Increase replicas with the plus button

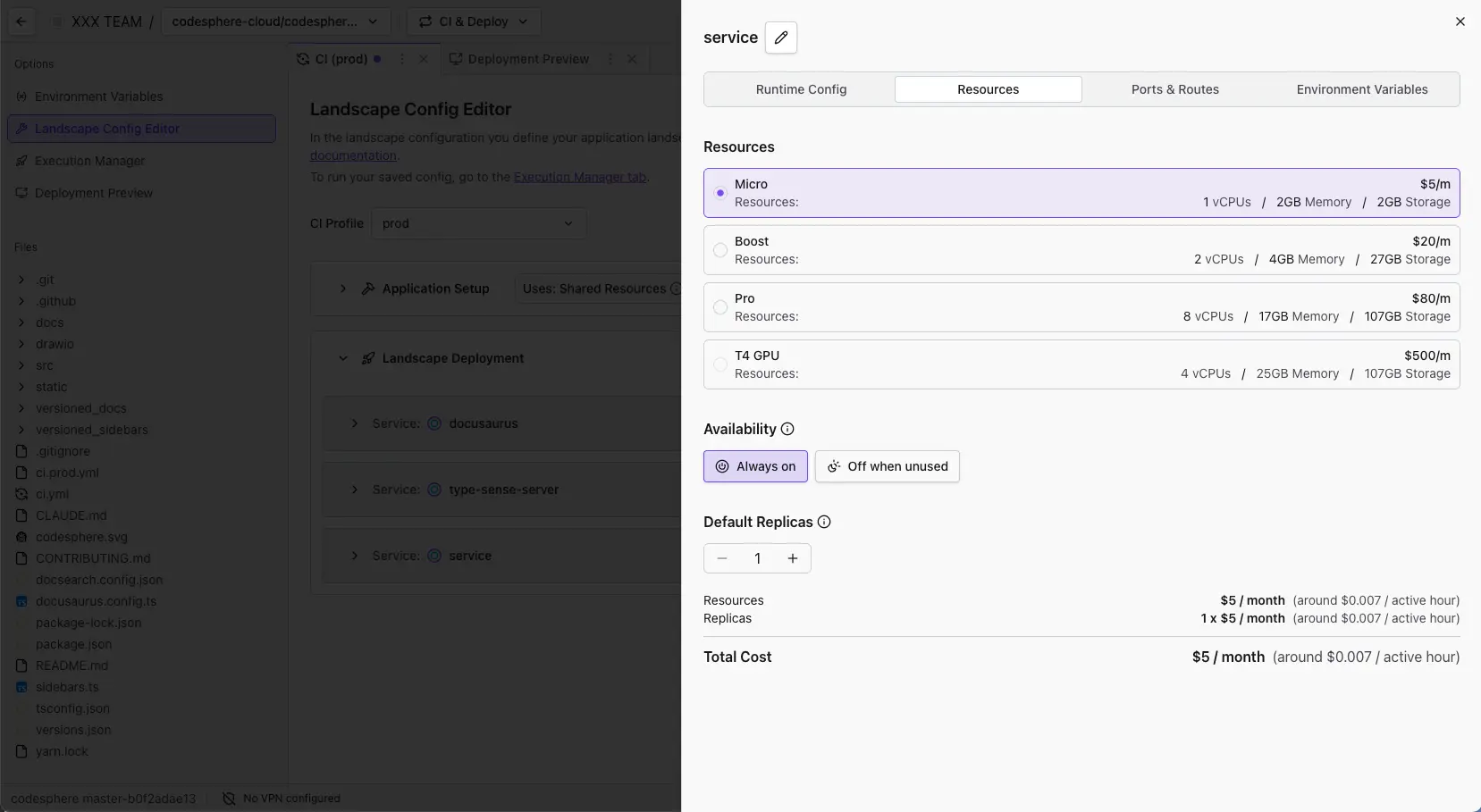pyautogui.click(x=792, y=558)
